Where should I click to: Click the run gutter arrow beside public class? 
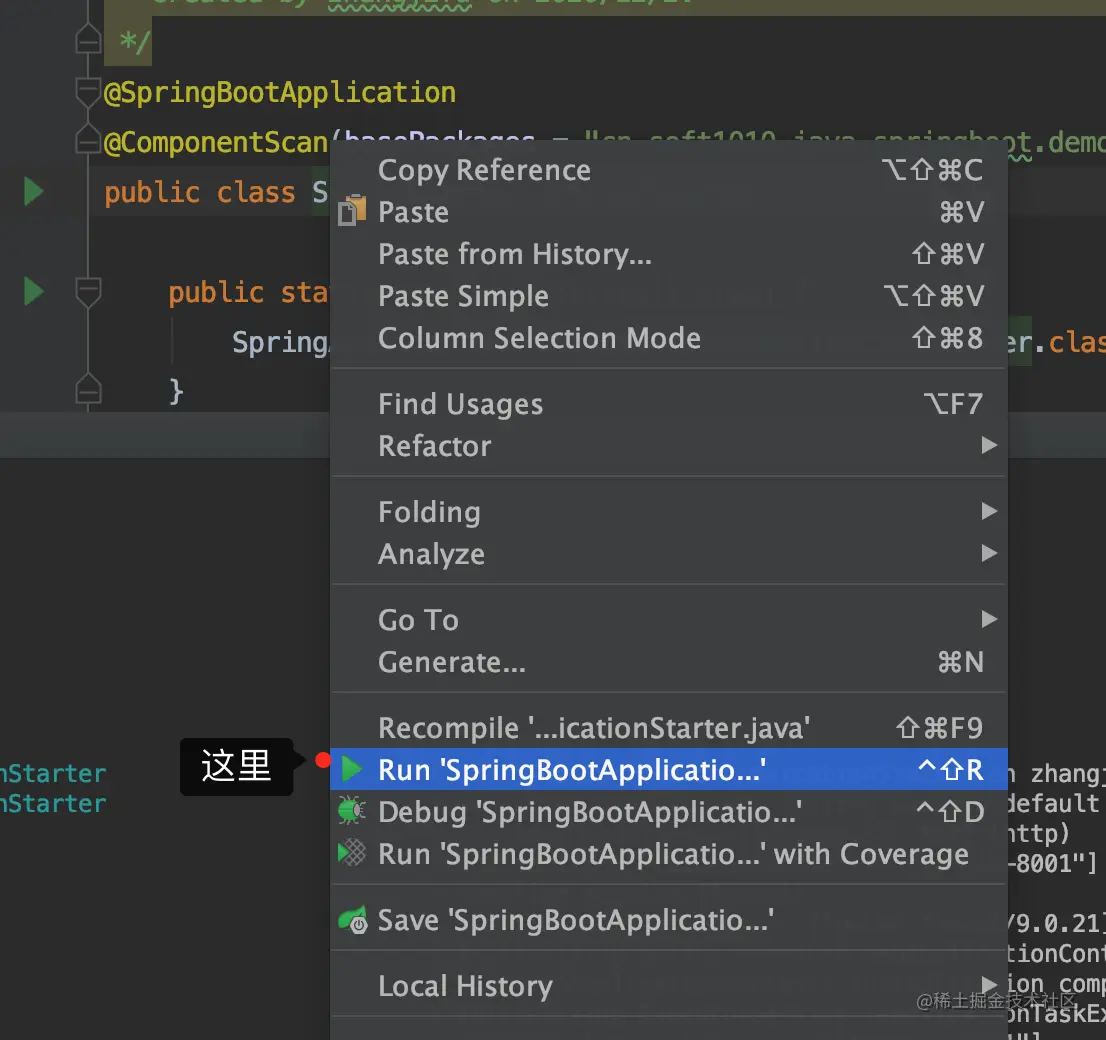click(x=34, y=191)
